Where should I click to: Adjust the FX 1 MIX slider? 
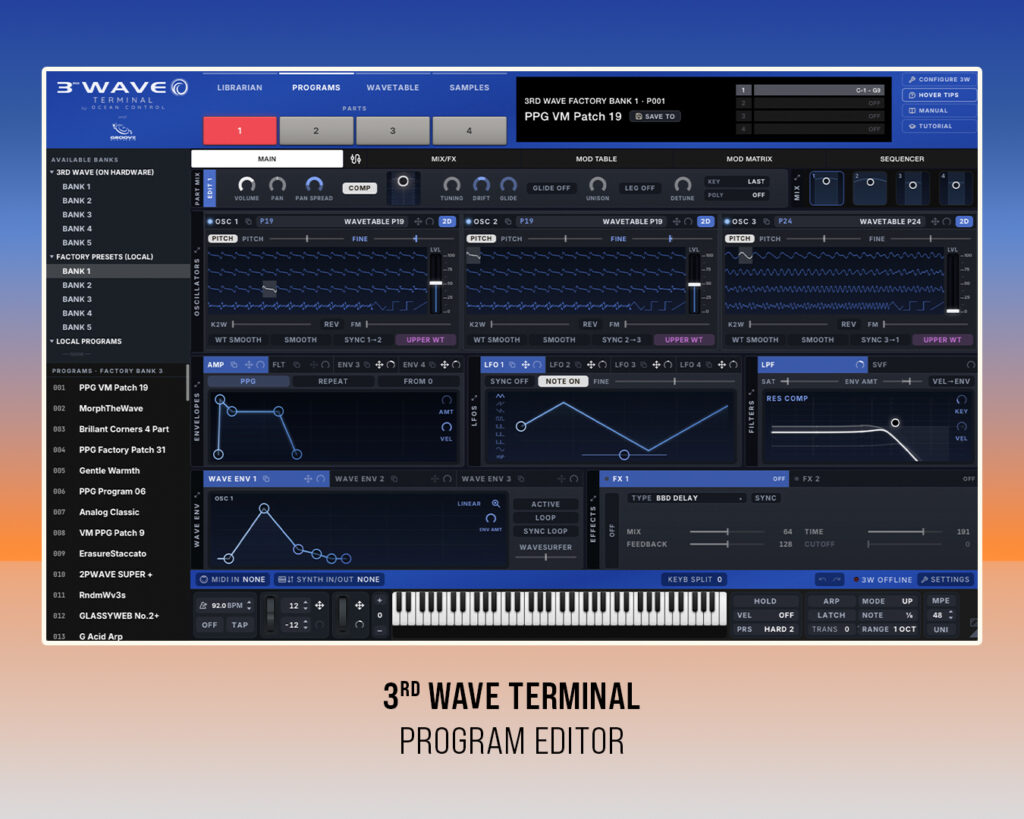click(727, 532)
